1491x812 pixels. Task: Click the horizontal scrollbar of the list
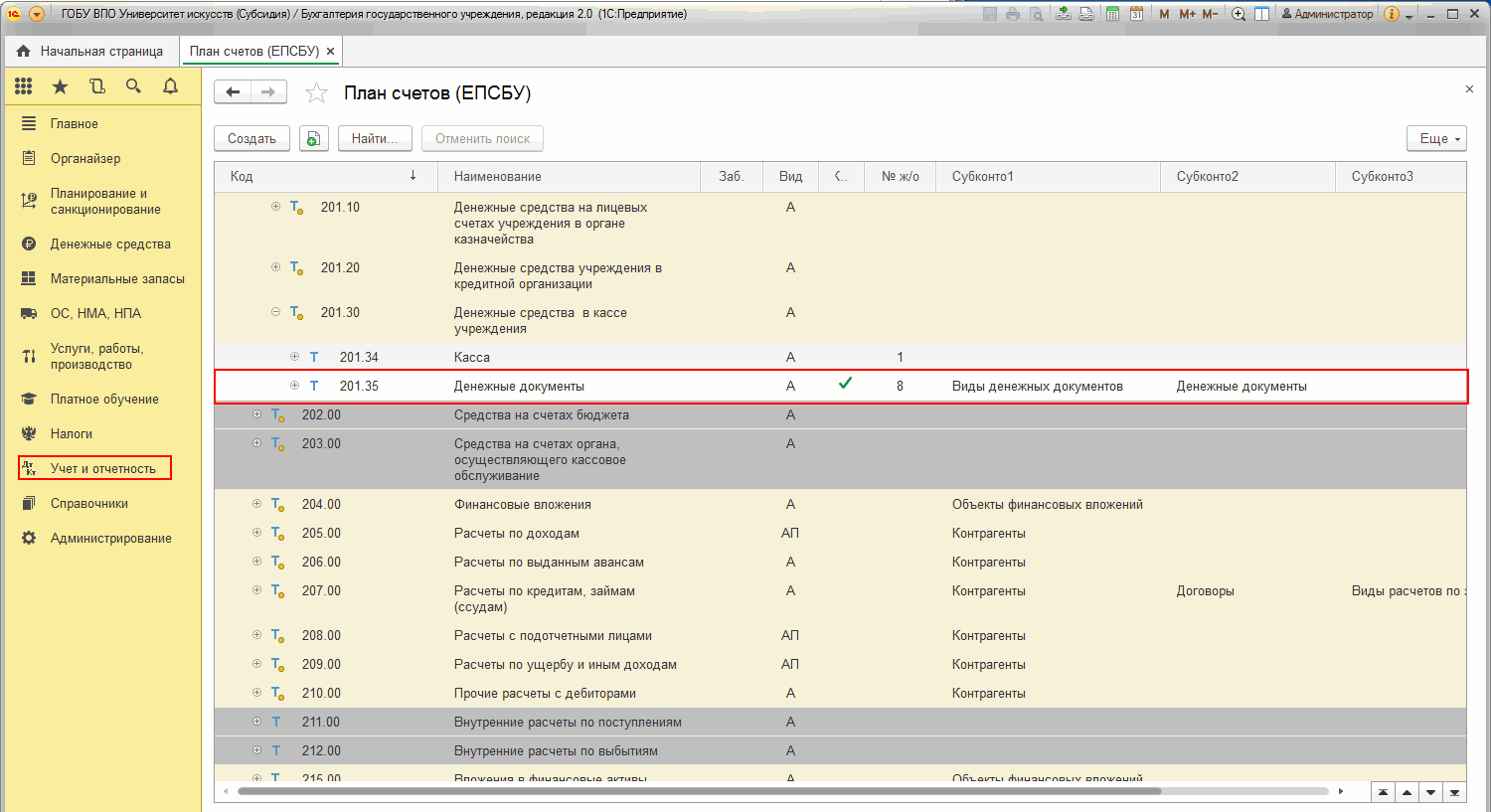699,792
